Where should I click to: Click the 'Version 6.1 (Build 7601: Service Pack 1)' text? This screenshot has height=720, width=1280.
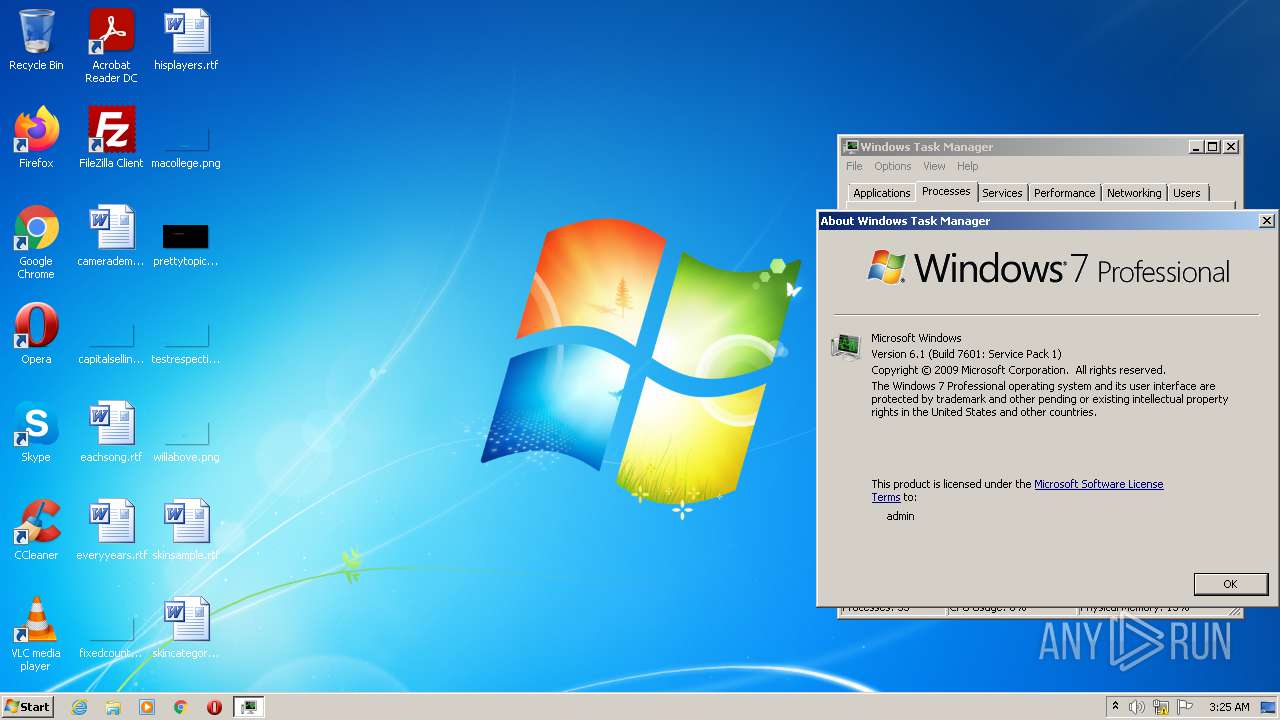tap(966, 354)
